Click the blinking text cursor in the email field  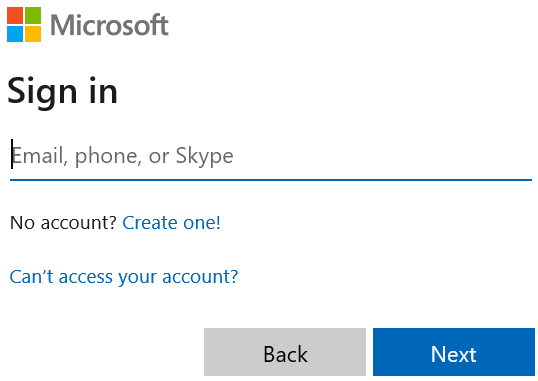(12, 154)
